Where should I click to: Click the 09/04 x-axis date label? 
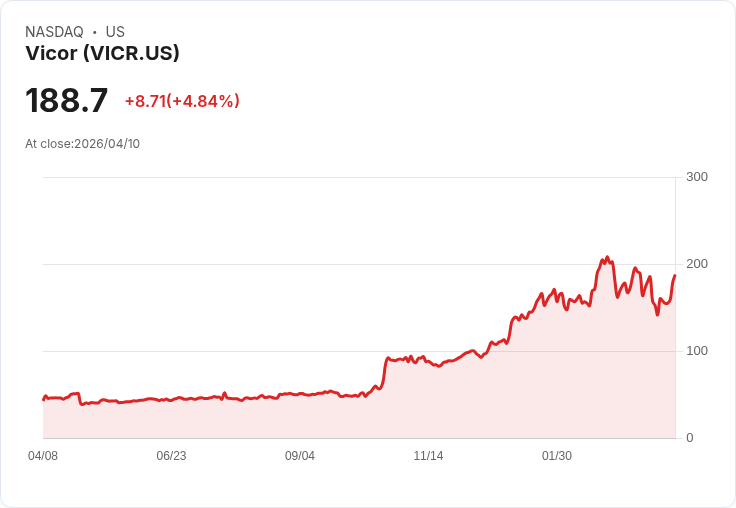coord(299,456)
